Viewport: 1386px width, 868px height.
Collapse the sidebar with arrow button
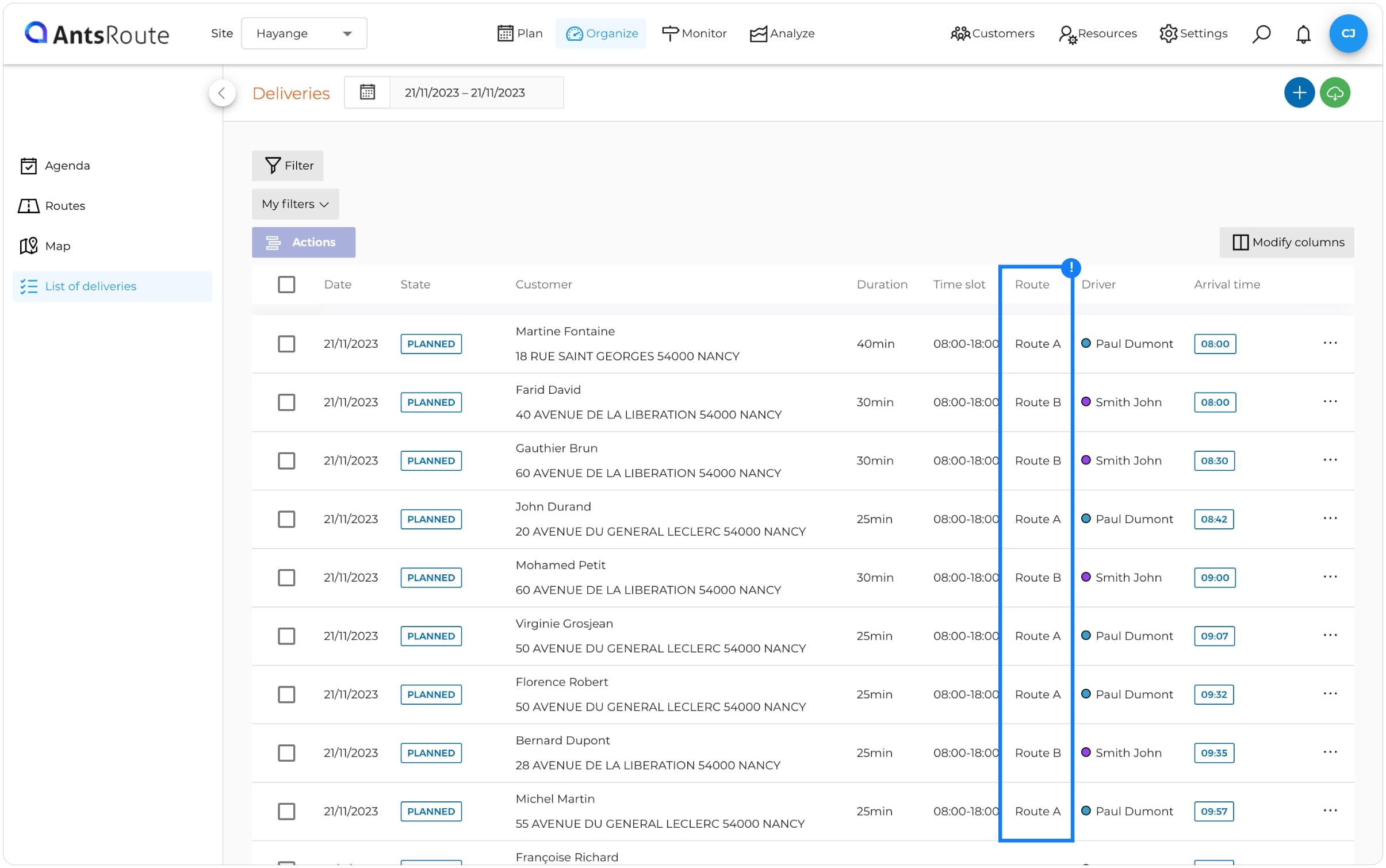point(222,93)
